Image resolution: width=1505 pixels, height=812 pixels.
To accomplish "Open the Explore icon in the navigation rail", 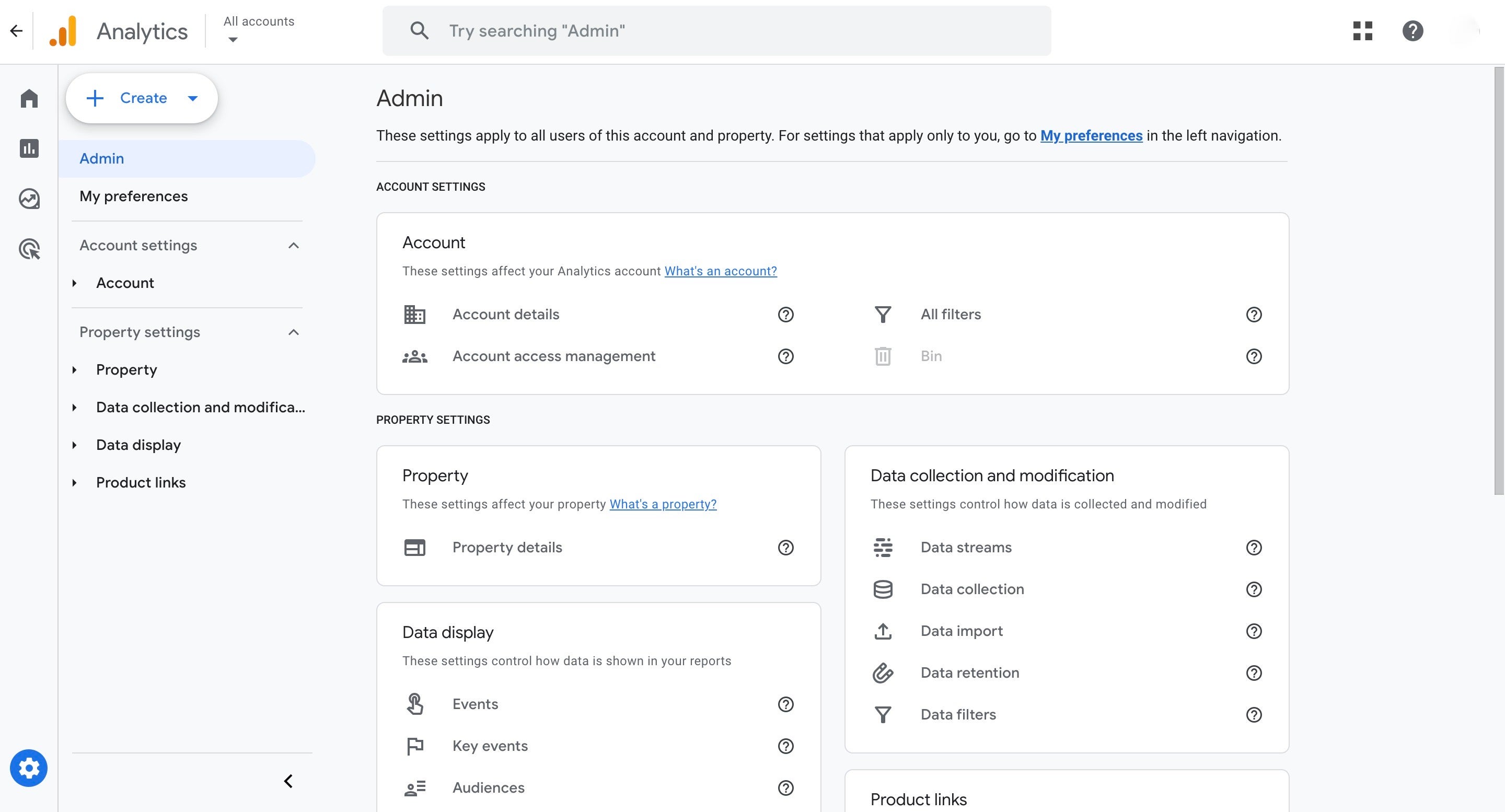I will coord(29,199).
